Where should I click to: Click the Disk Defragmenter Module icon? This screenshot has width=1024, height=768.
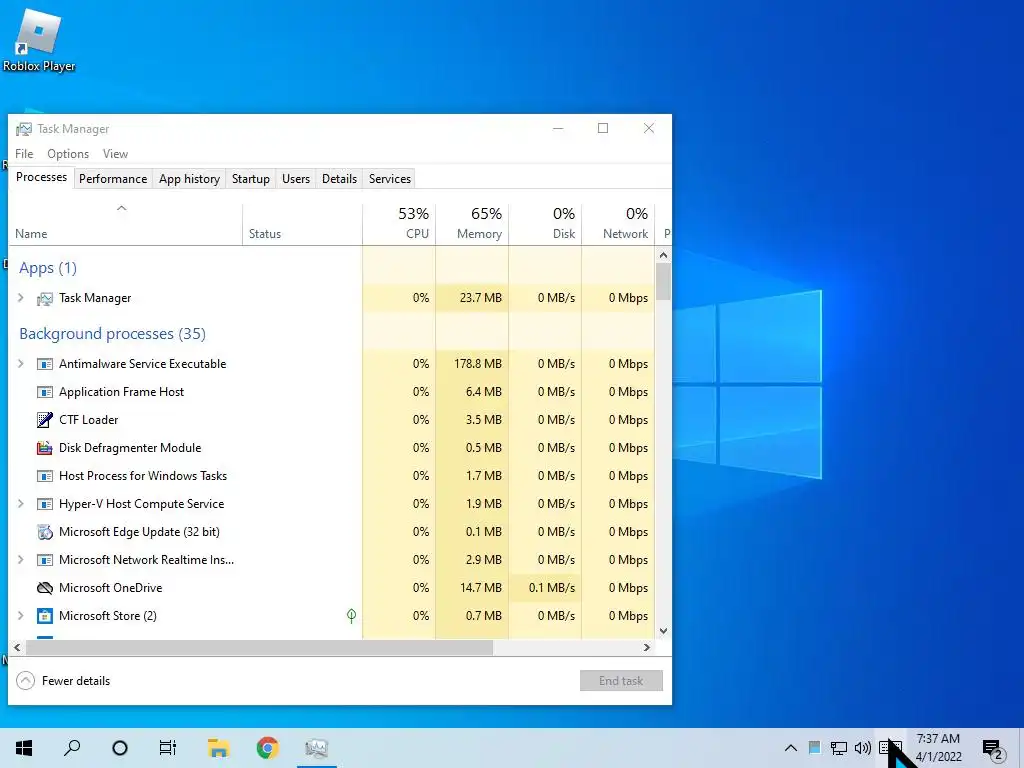(x=44, y=448)
